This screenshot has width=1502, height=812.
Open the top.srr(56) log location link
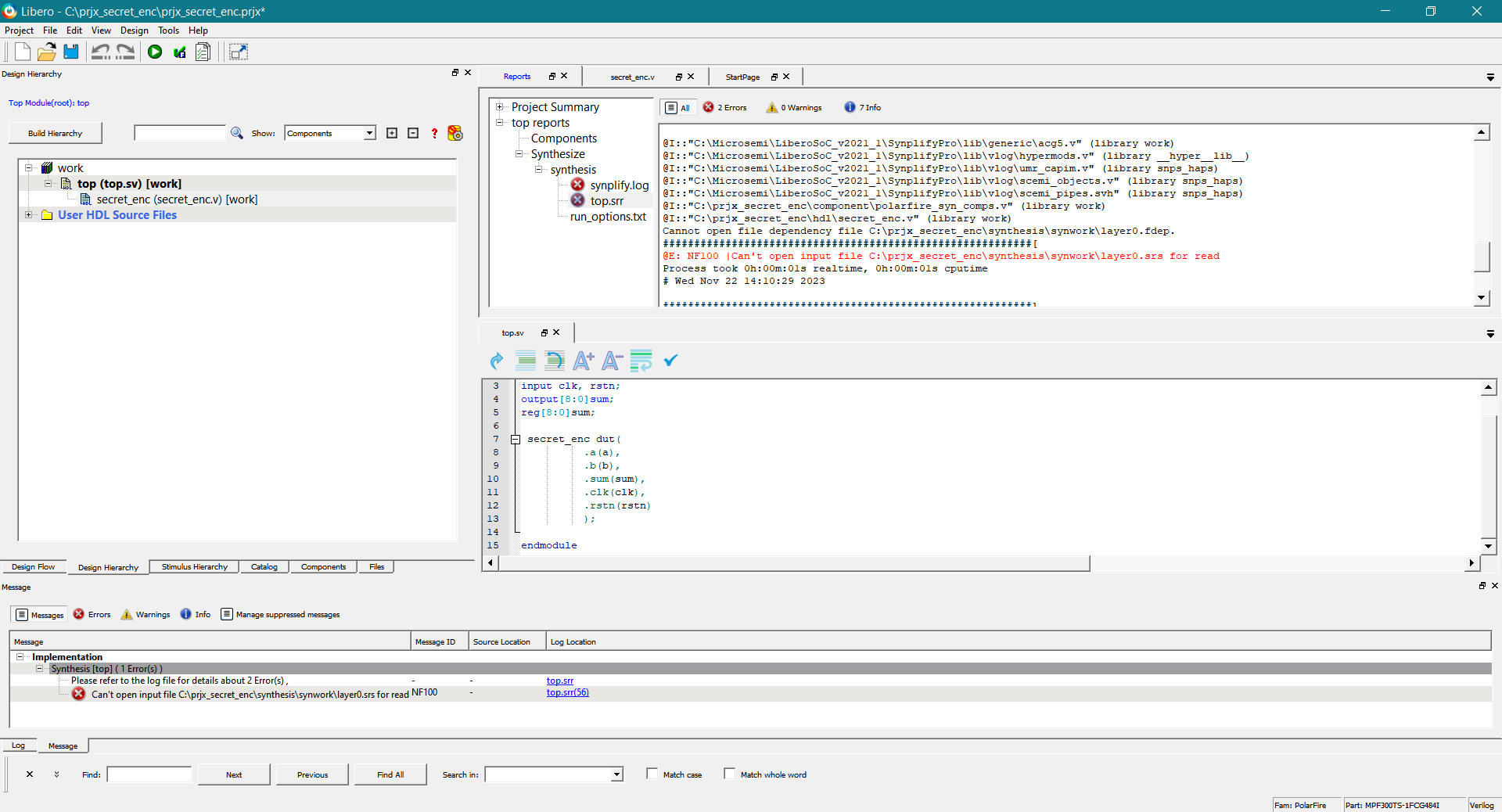click(567, 692)
